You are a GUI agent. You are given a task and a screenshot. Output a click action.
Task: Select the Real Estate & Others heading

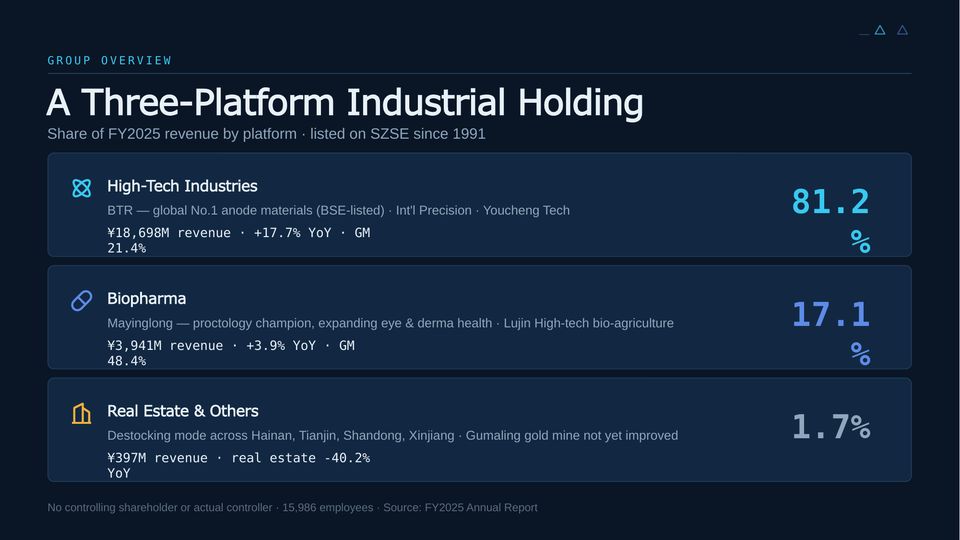coord(182,411)
